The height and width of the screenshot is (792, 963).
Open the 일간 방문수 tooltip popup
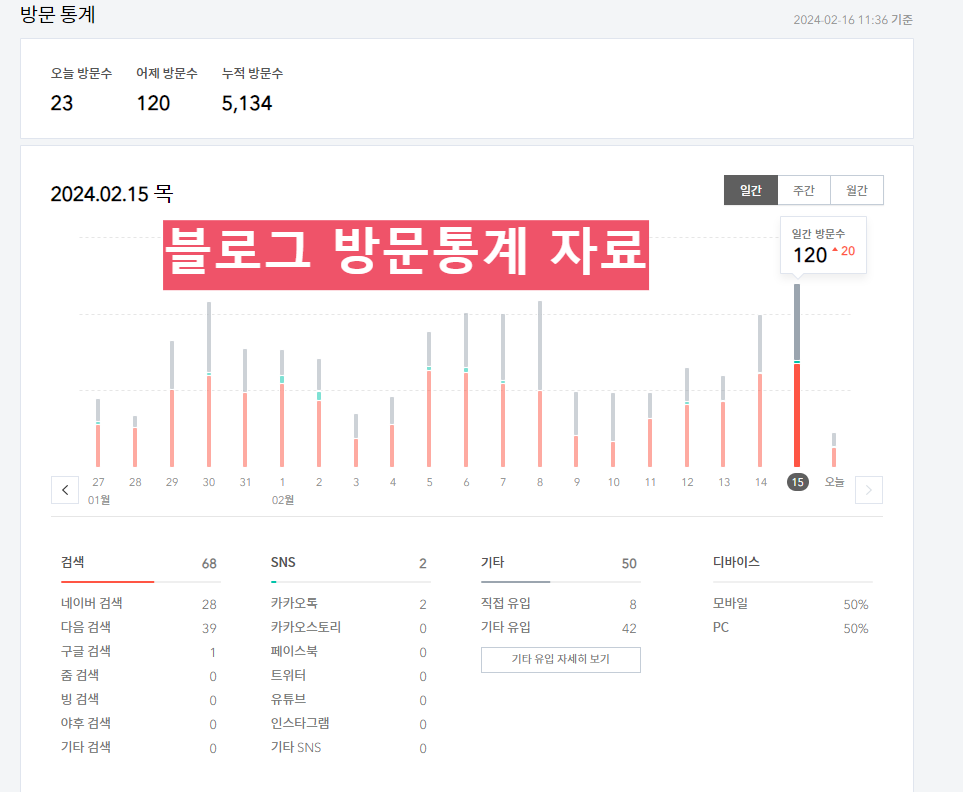coord(822,245)
